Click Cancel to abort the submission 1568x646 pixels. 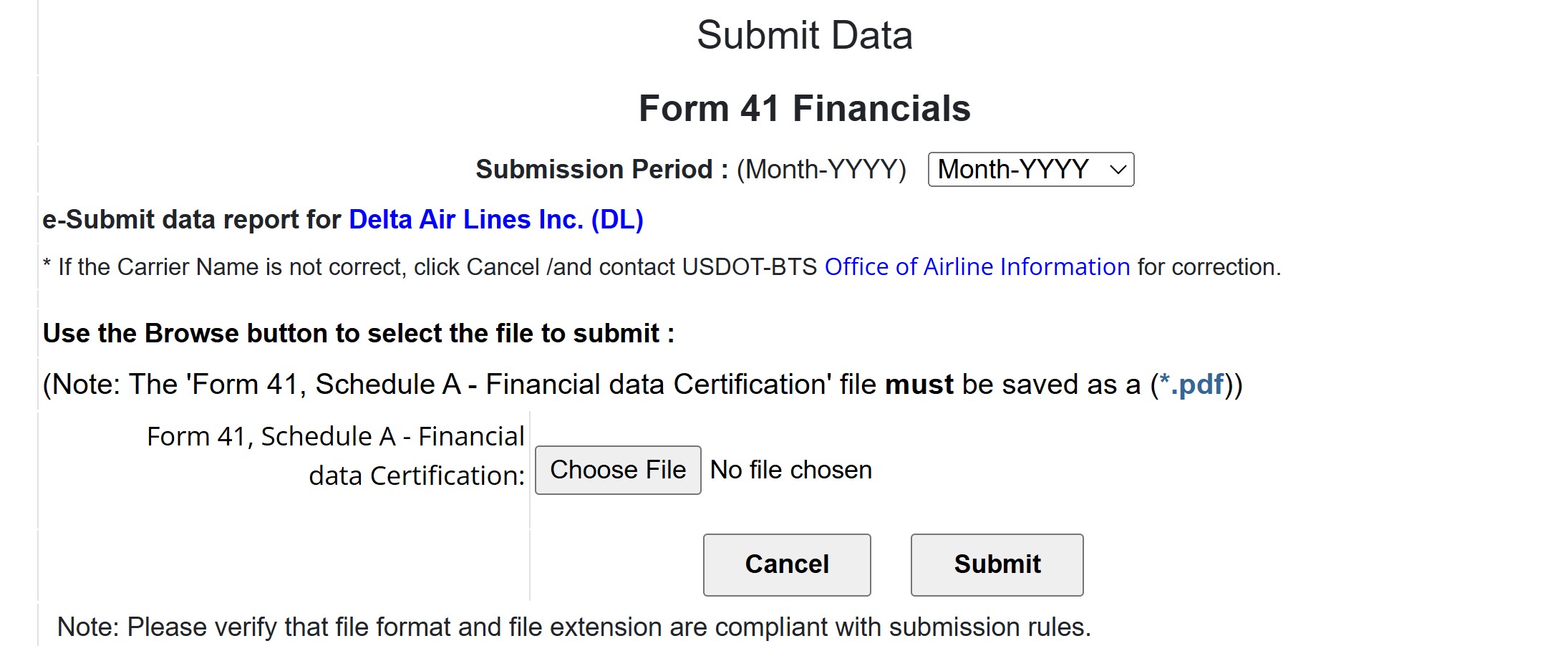coord(786,564)
